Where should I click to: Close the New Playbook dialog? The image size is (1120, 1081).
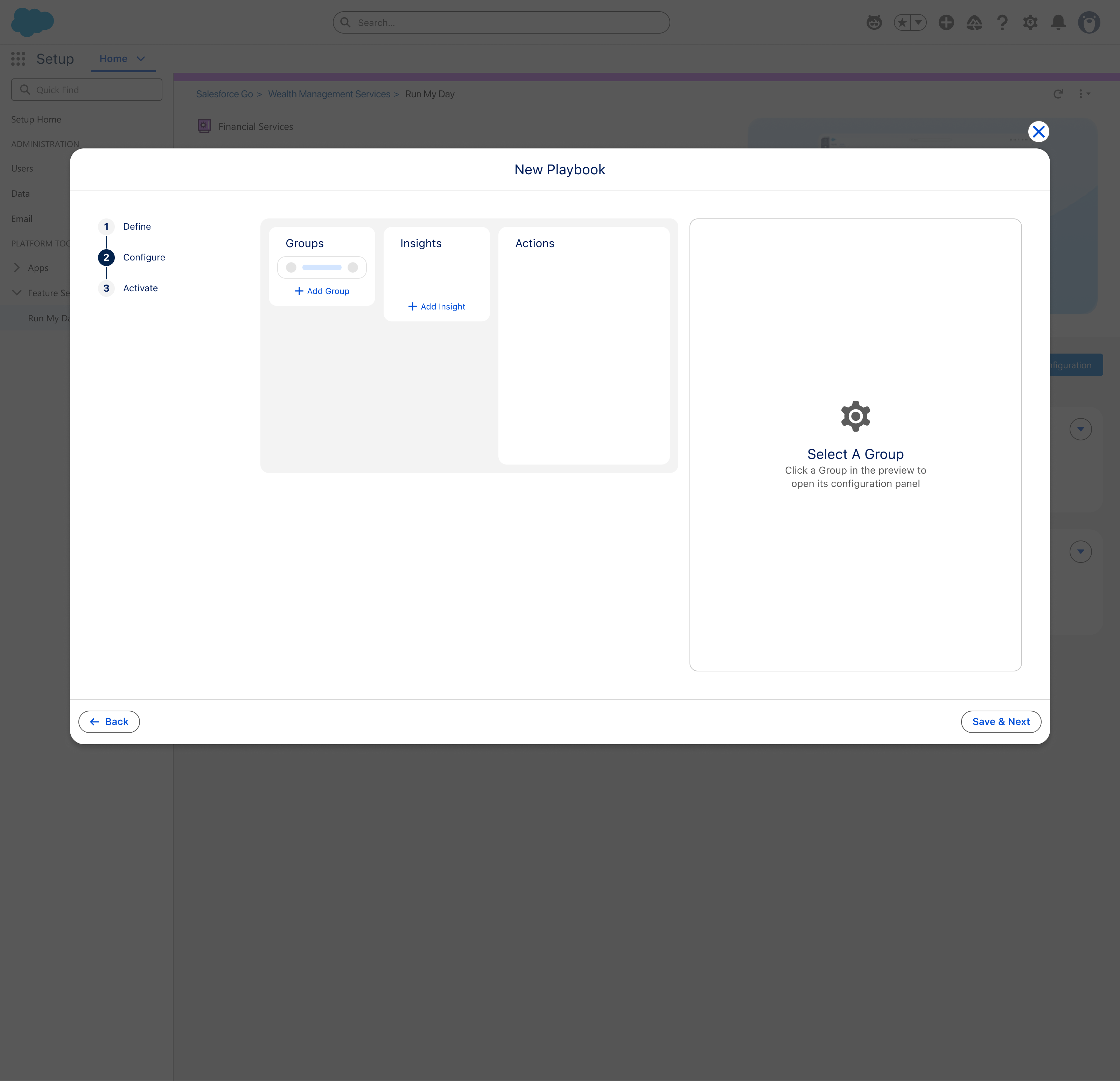pos(1038,132)
